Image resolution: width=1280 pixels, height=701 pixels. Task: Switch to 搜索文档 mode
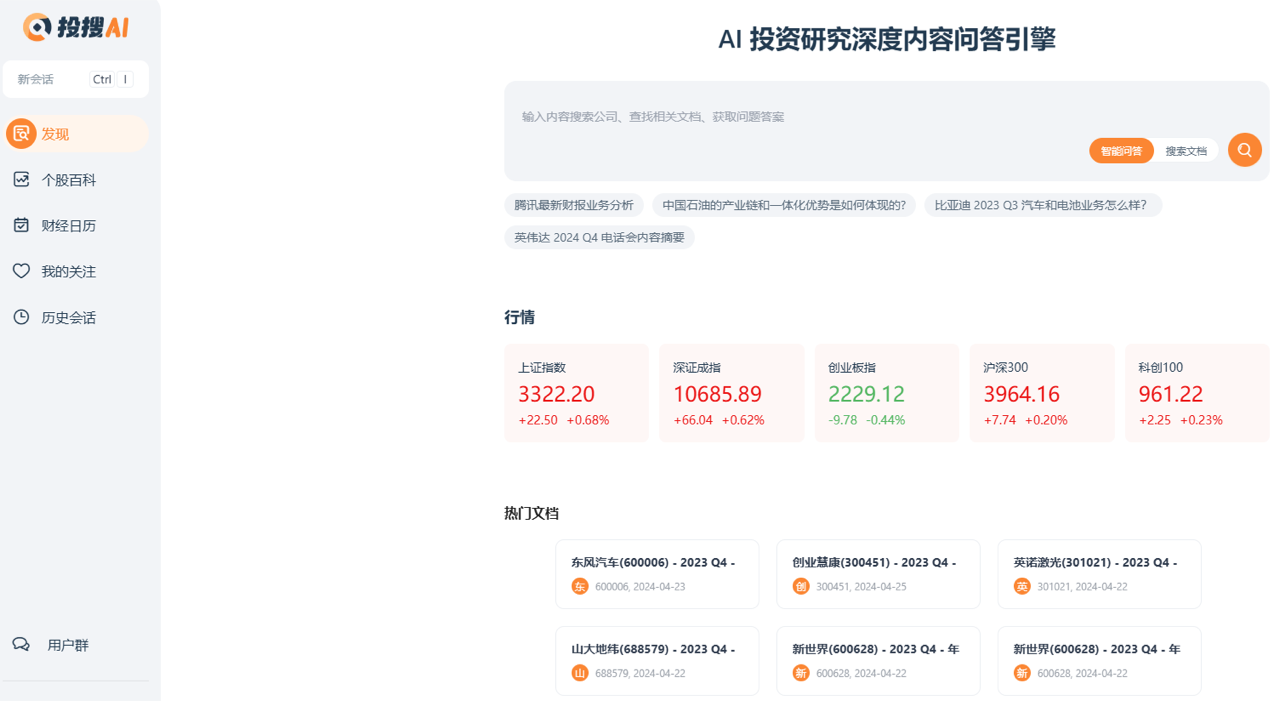click(x=1186, y=151)
